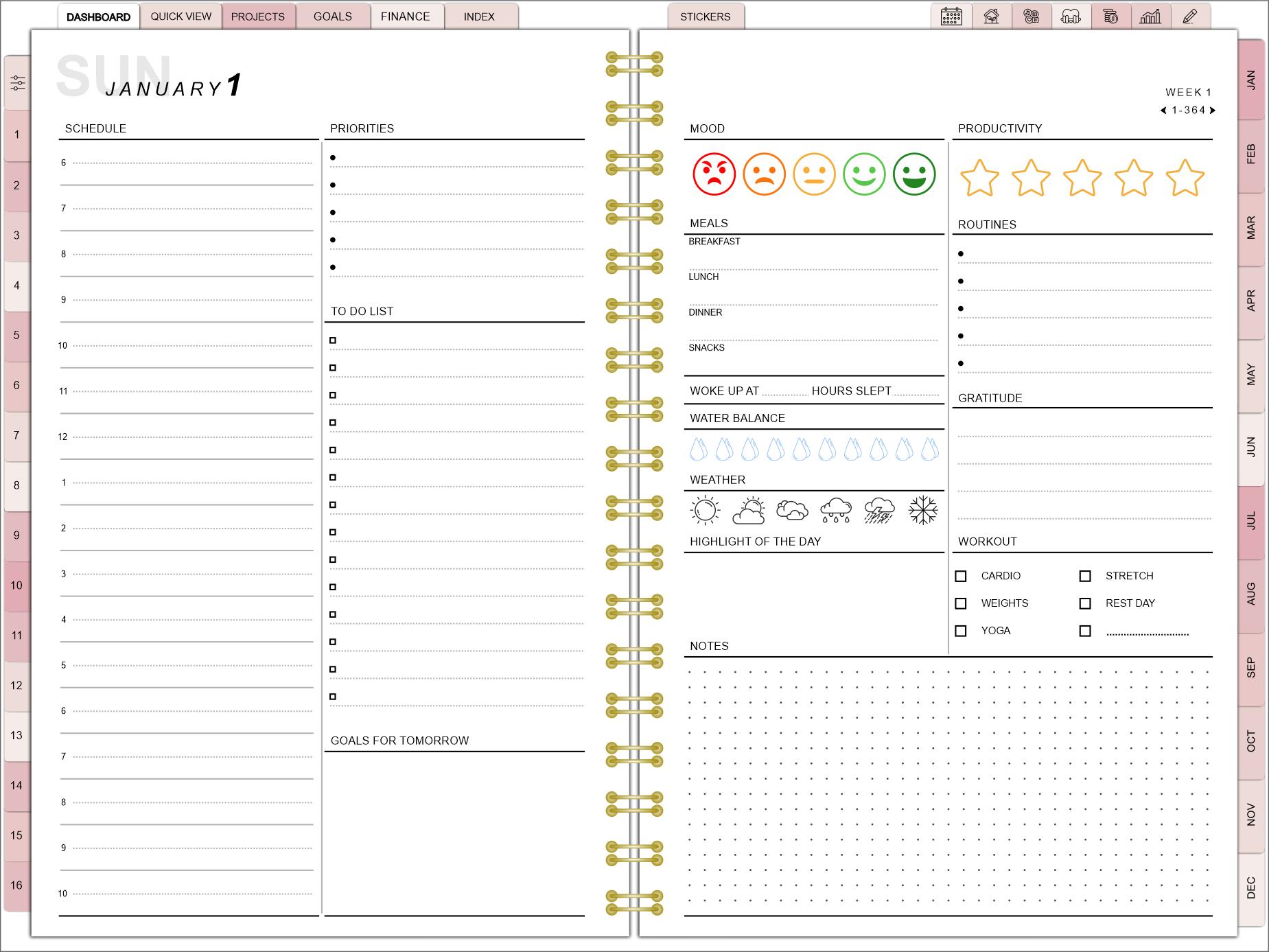Click the next week right arrow

tap(1213, 111)
